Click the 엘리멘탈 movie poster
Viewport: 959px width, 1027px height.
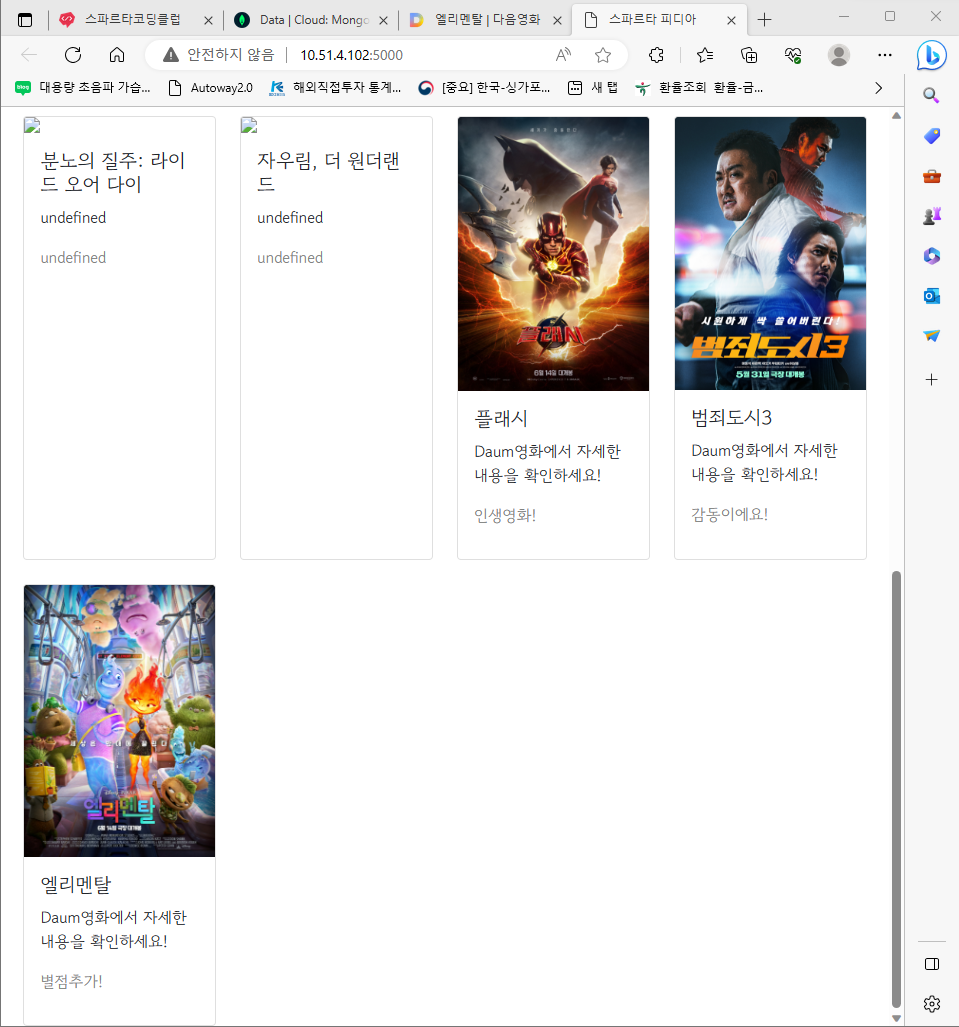pyautogui.click(x=119, y=720)
